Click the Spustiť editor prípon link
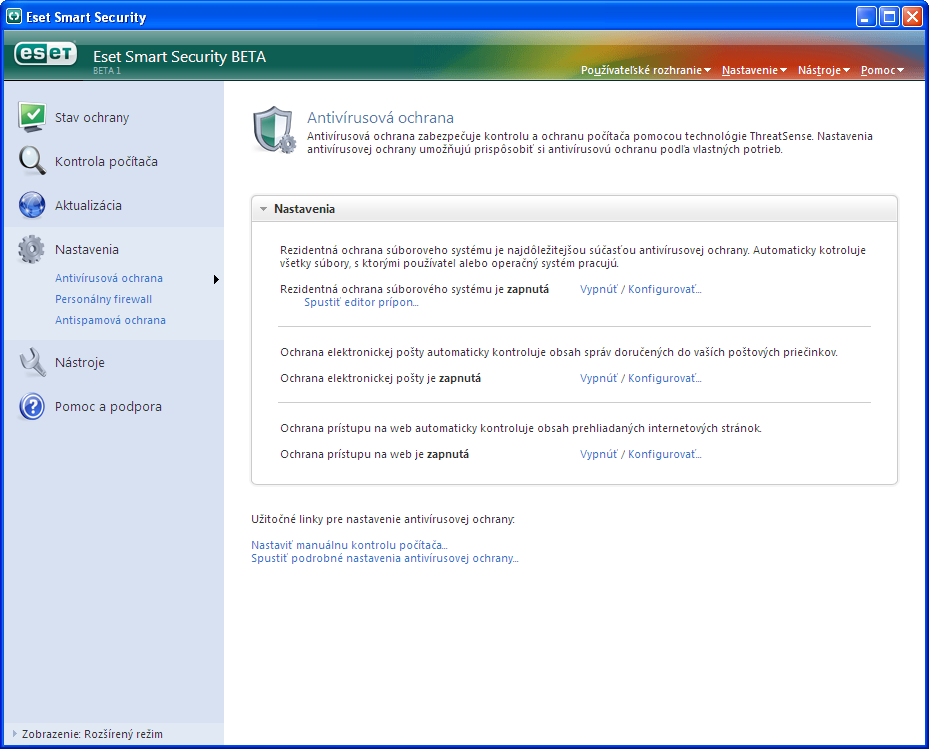Screen dimensions: 929x749 (x=361, y=302)
